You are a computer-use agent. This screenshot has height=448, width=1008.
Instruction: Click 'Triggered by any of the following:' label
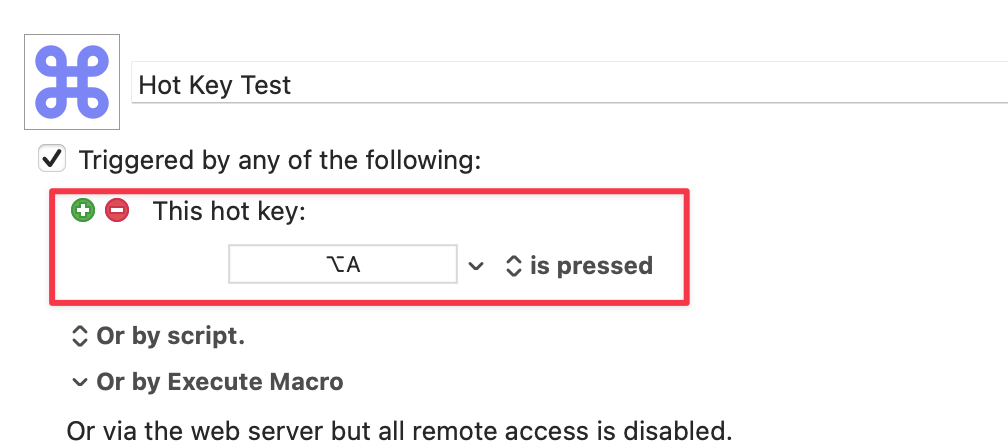click(280, 160)
